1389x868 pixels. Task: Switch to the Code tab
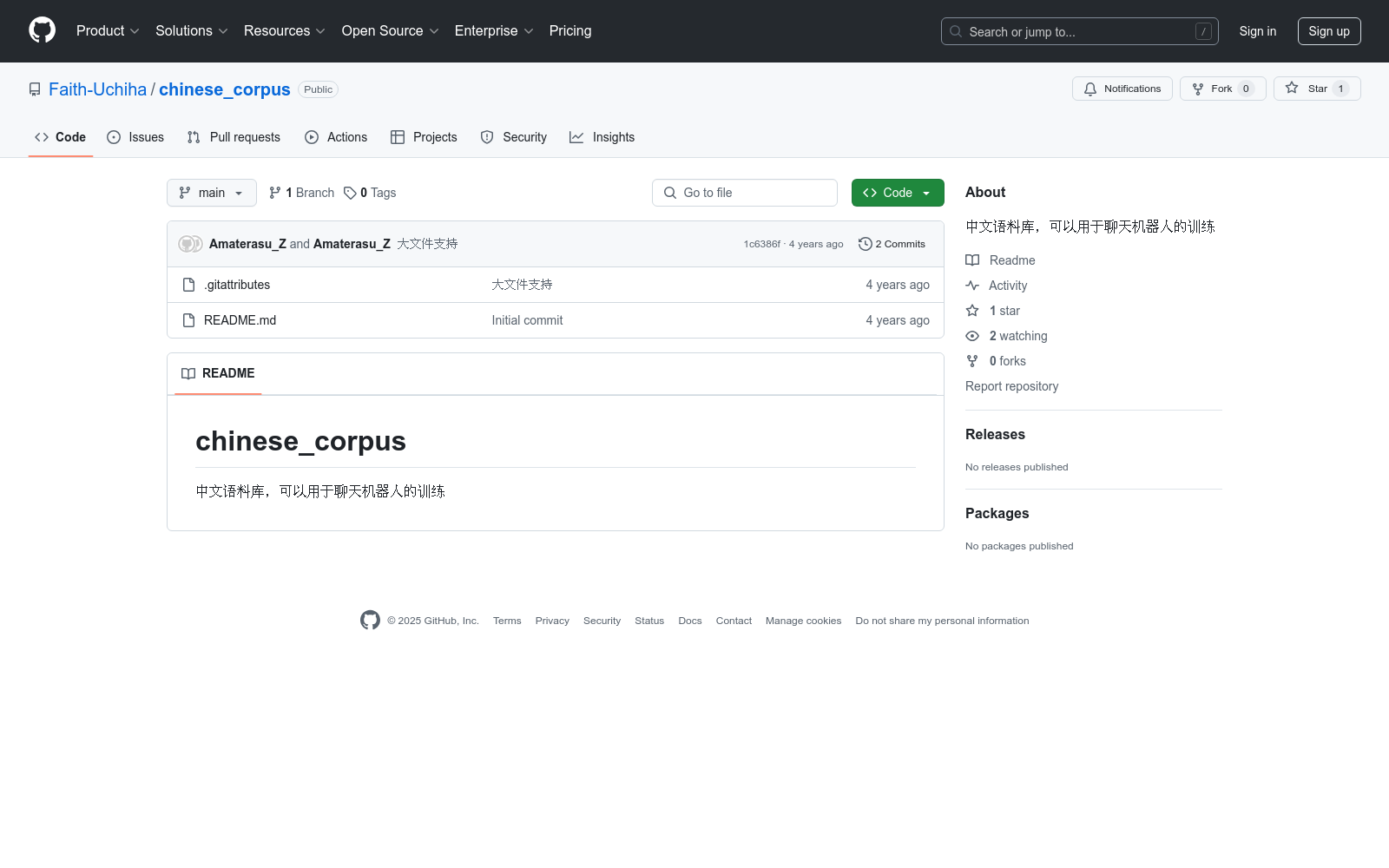coord(61,137)
